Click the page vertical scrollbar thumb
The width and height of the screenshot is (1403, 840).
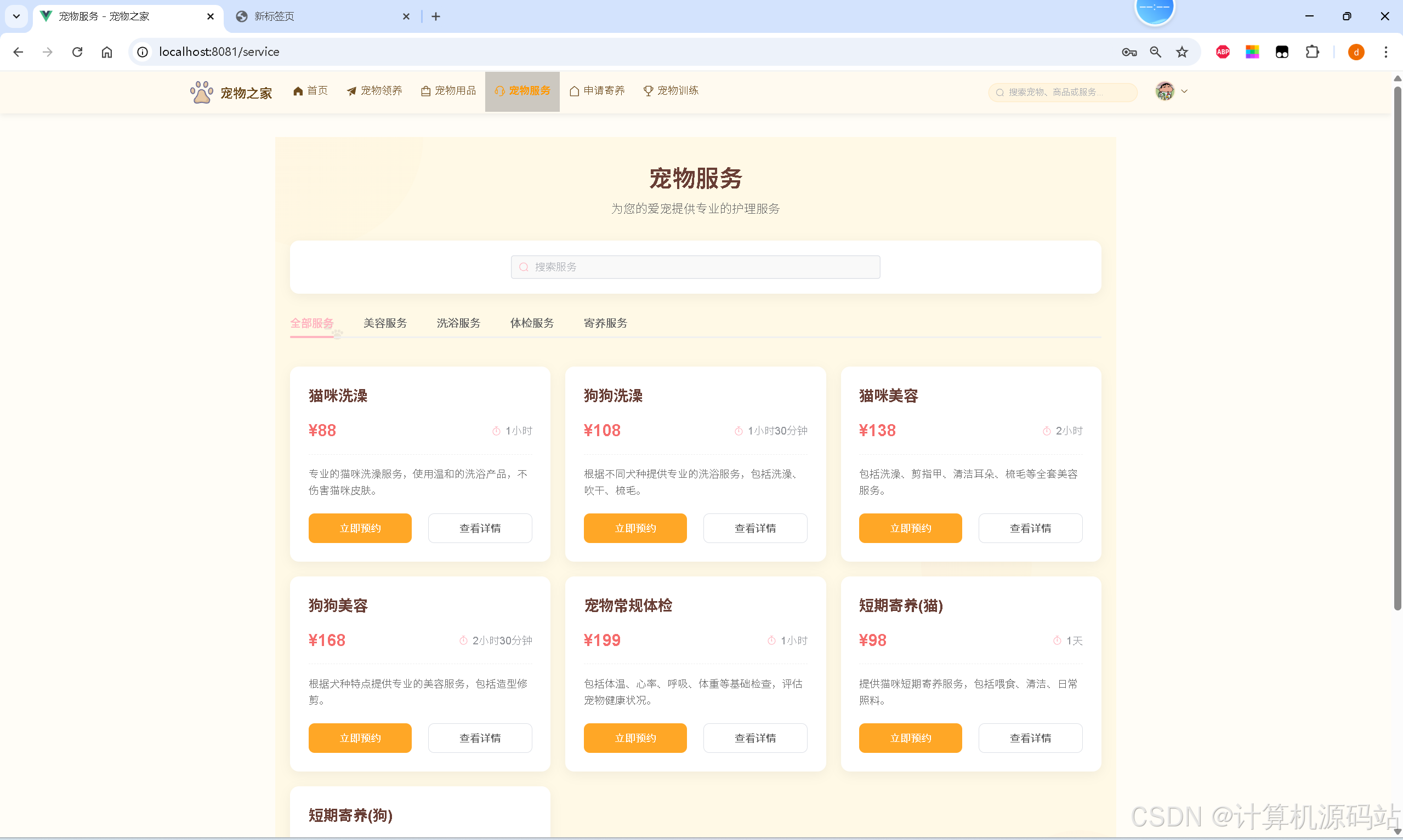[1398, 348]
